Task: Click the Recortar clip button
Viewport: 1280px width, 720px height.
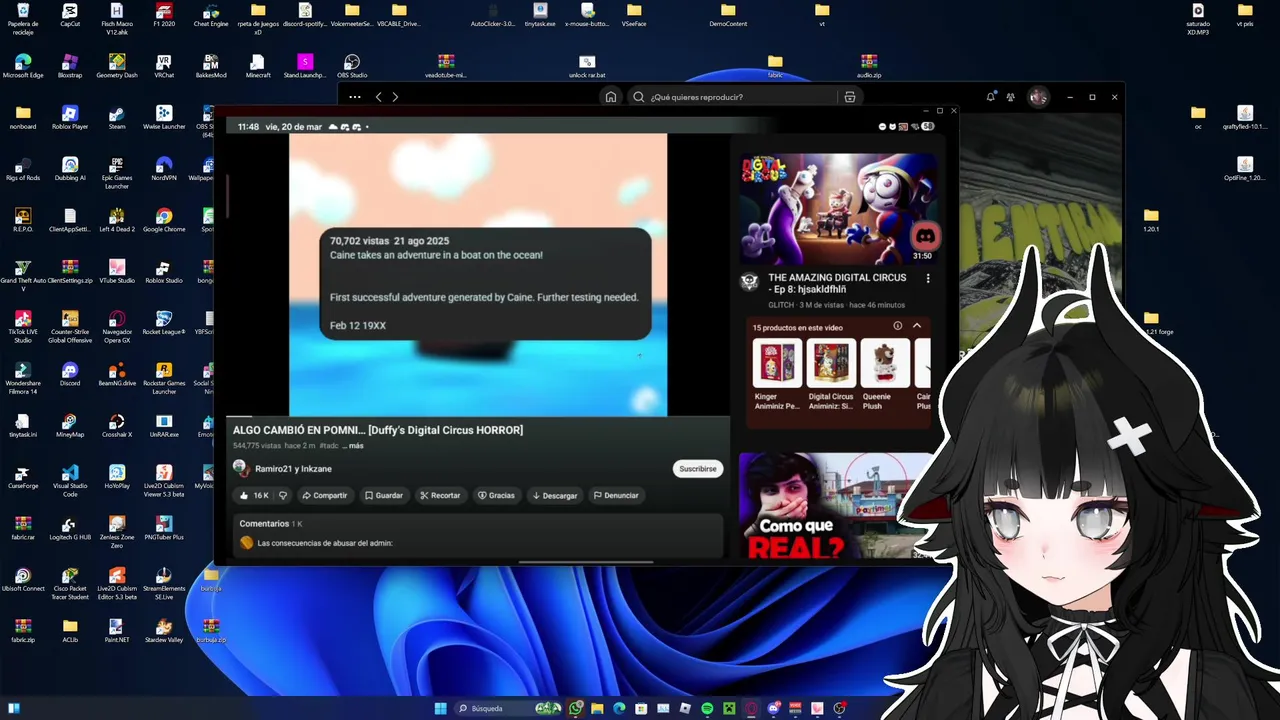Action: (440, 495)
